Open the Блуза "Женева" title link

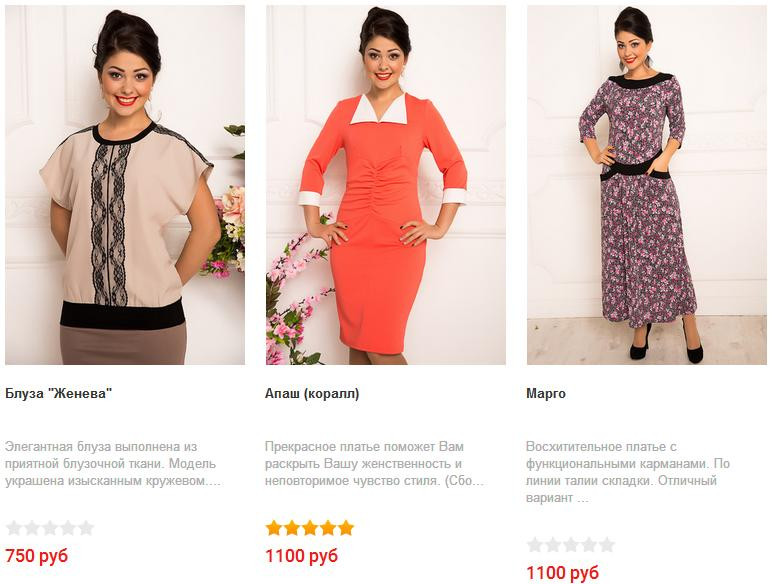pyautogui.click(x=59, y=394)
